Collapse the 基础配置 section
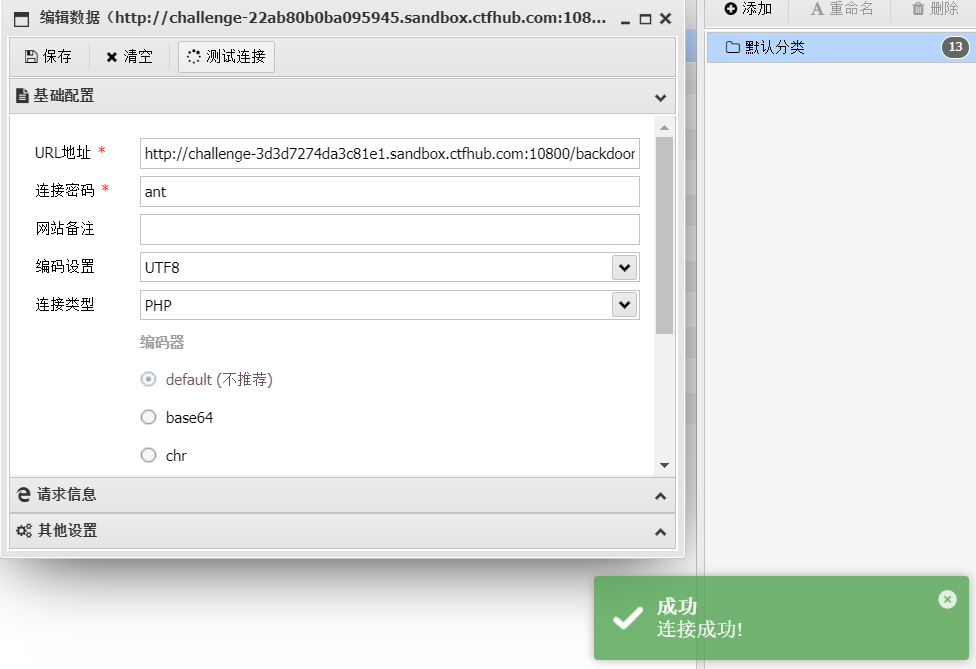976x669 pixels. pyautogui.click(x=660, y=97)
